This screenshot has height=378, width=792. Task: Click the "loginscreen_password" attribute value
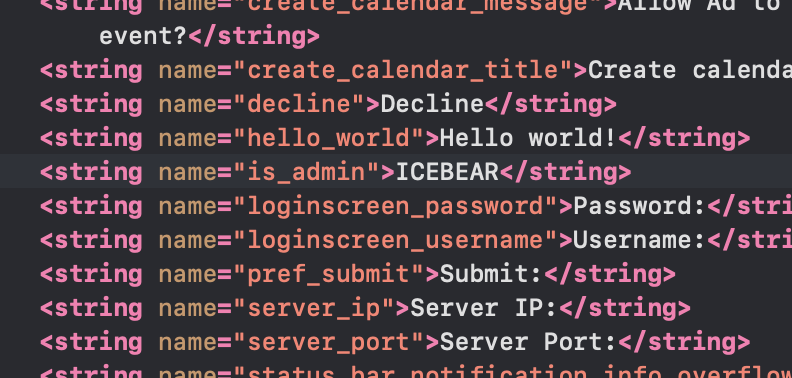coord(395,206)
